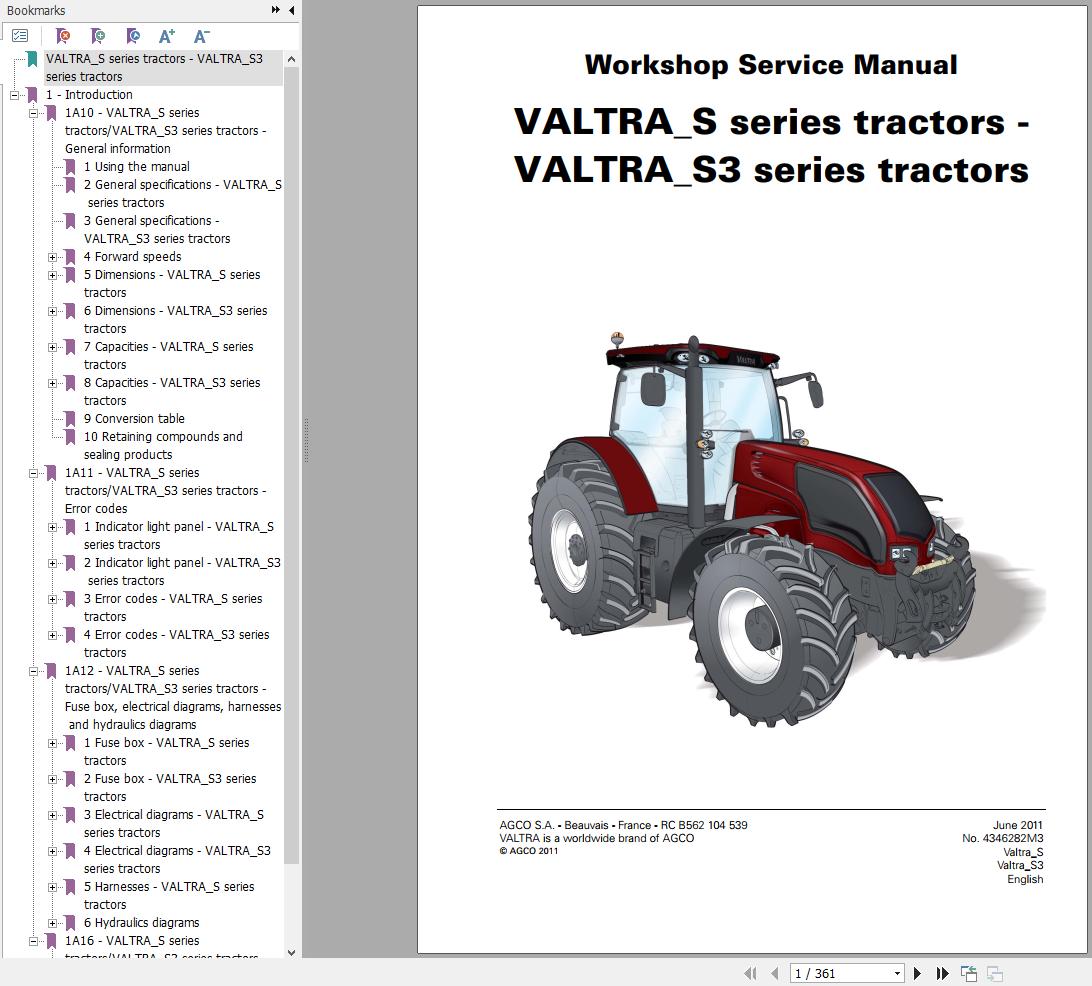Select '3 Electrical diagrams - VALTRA_S' bookmark

click(173, 823)
